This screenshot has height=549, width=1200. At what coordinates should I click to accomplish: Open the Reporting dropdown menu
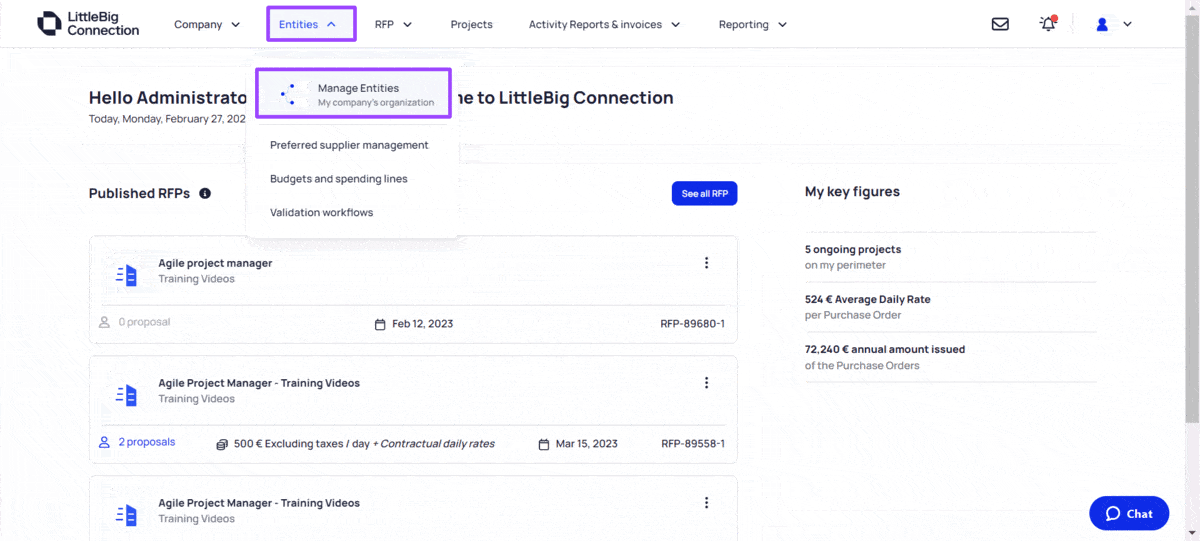click(753, 24)
